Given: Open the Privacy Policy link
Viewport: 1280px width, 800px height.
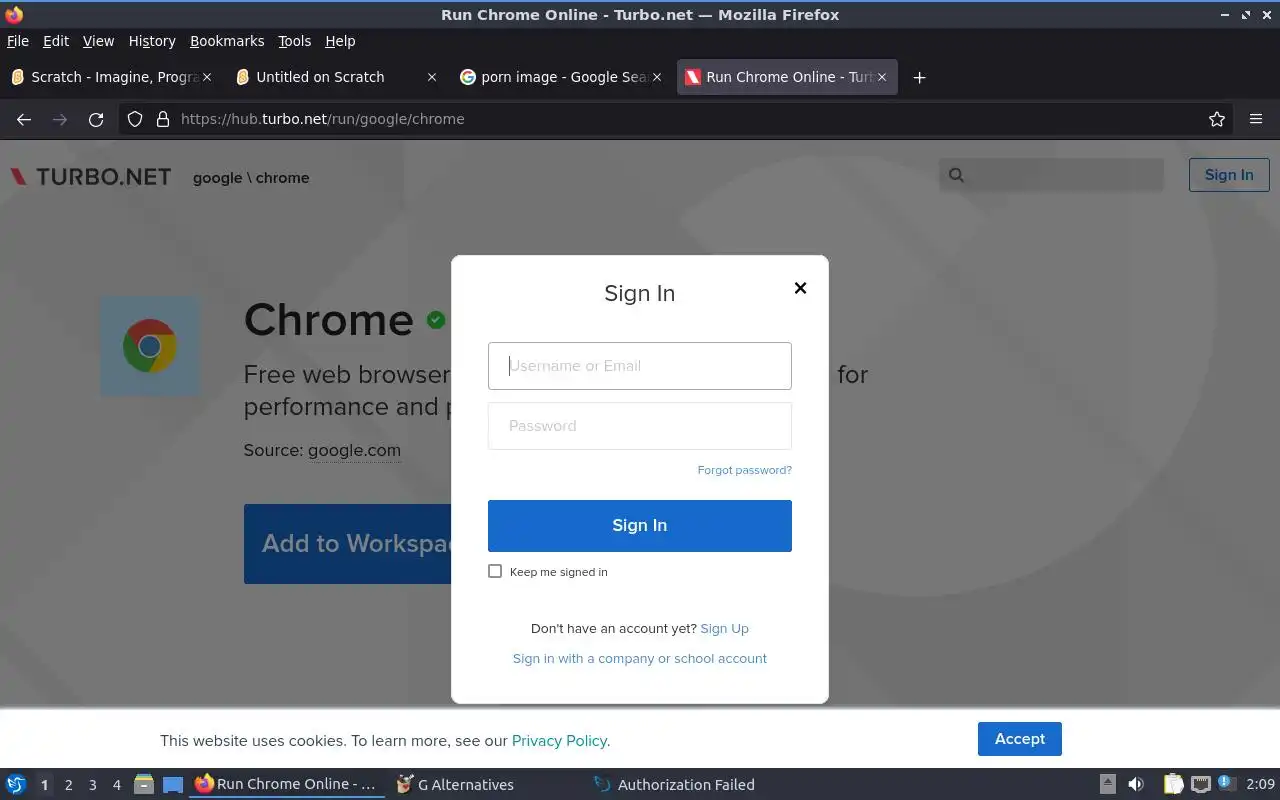Looking at the screenshot, I should [560, 741].
